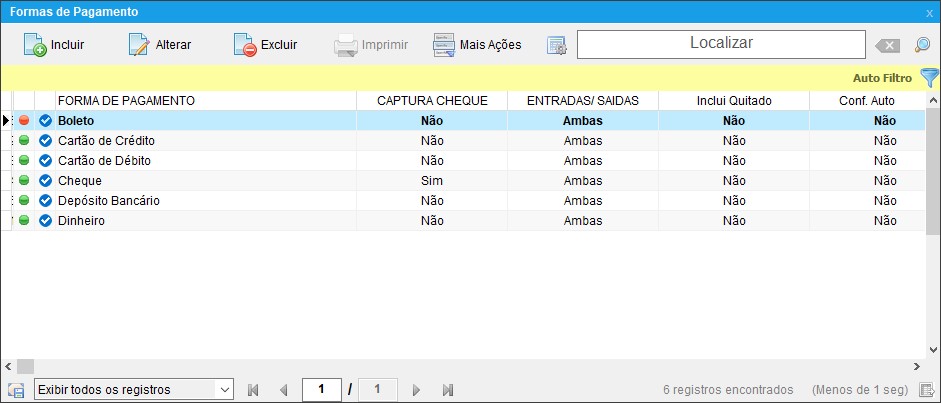The height and width of the screenshot is (403, 941).
Task: Sort by CAPTURA CHEQUE column header
Action: (x=432, y=101)
